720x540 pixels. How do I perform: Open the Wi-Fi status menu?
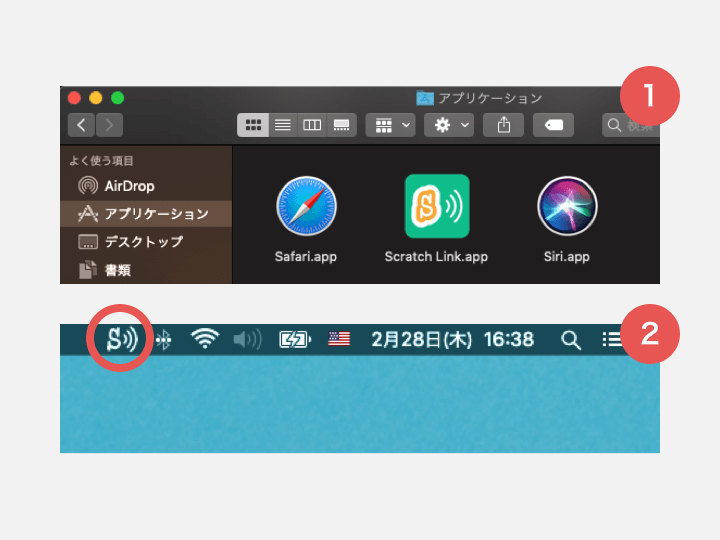205,339
